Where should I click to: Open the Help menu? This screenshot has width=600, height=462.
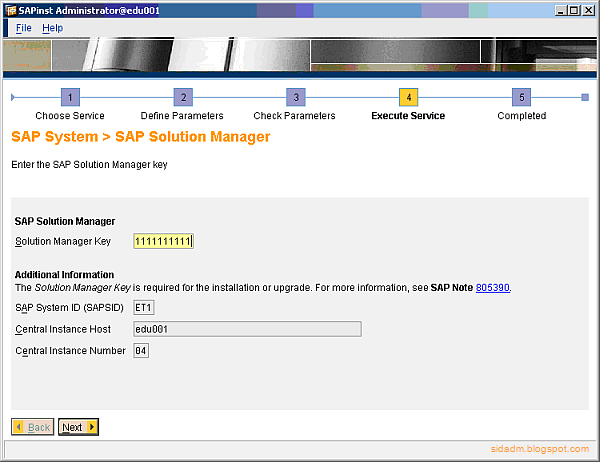[52, 28]
